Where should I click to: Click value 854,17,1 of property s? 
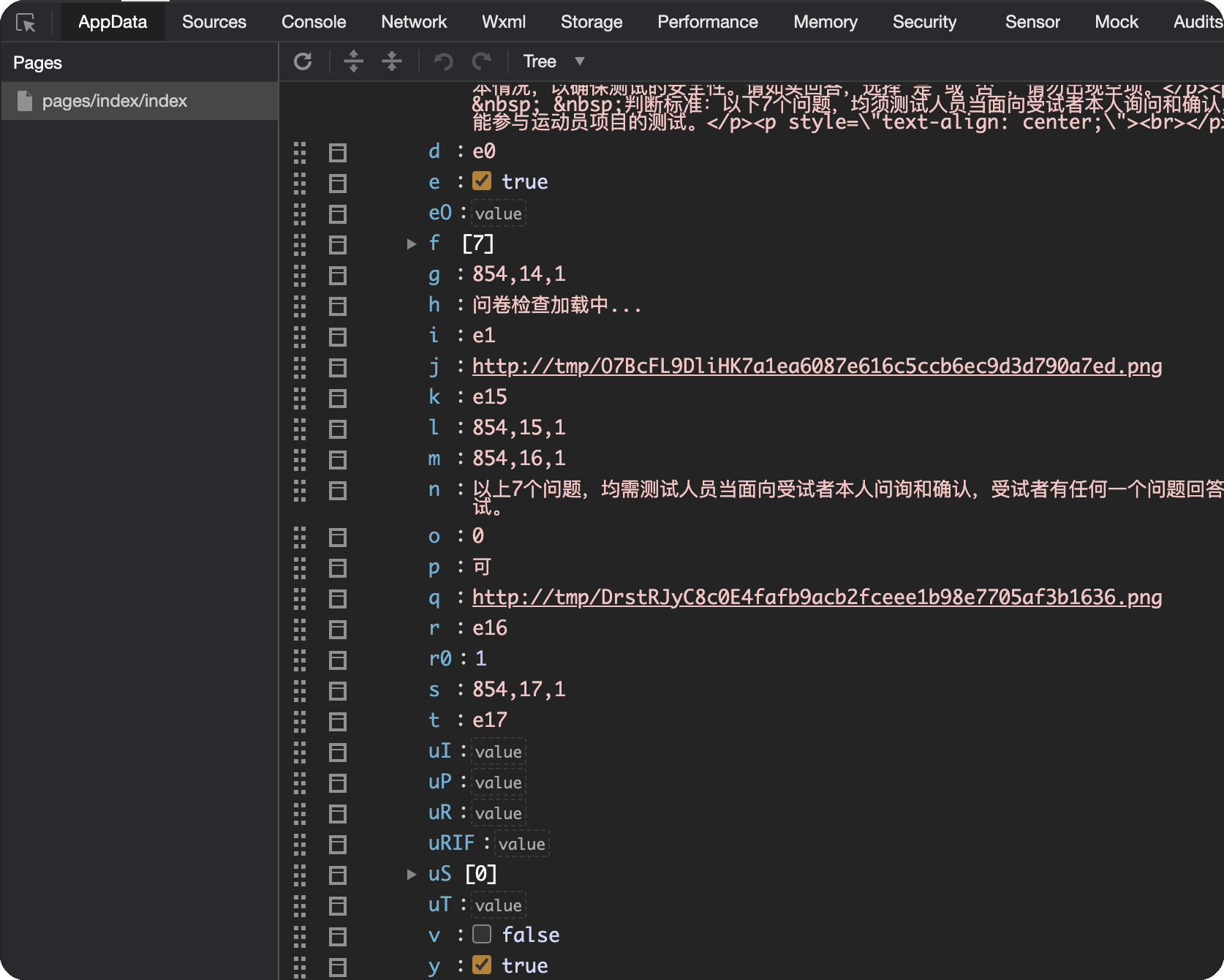tap(519, 690)
